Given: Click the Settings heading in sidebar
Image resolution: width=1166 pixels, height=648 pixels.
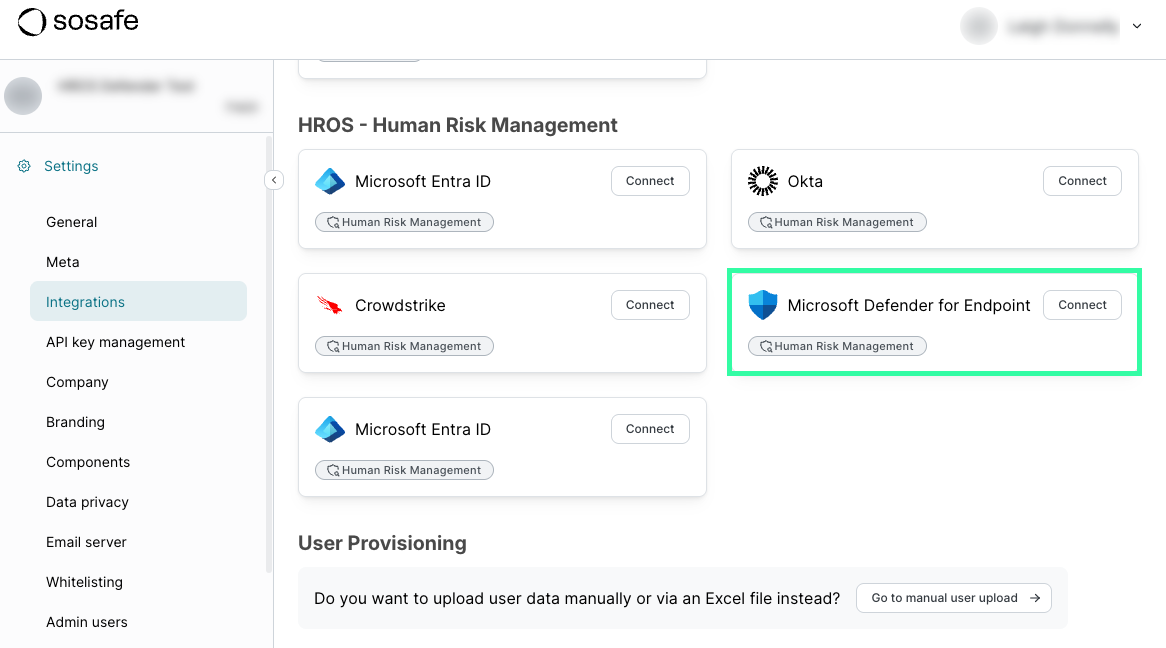Looking at the screenshot, I should tap(71, 166).
